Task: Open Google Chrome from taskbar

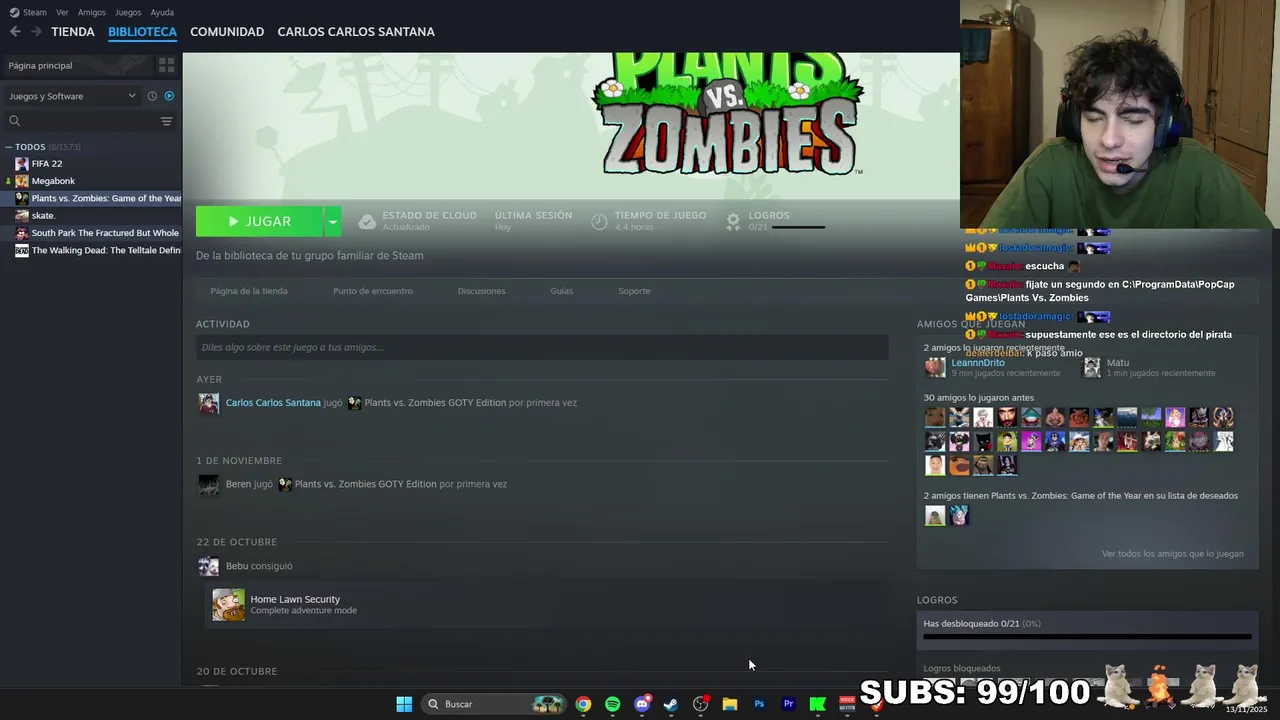Action: tap(583, 704)
